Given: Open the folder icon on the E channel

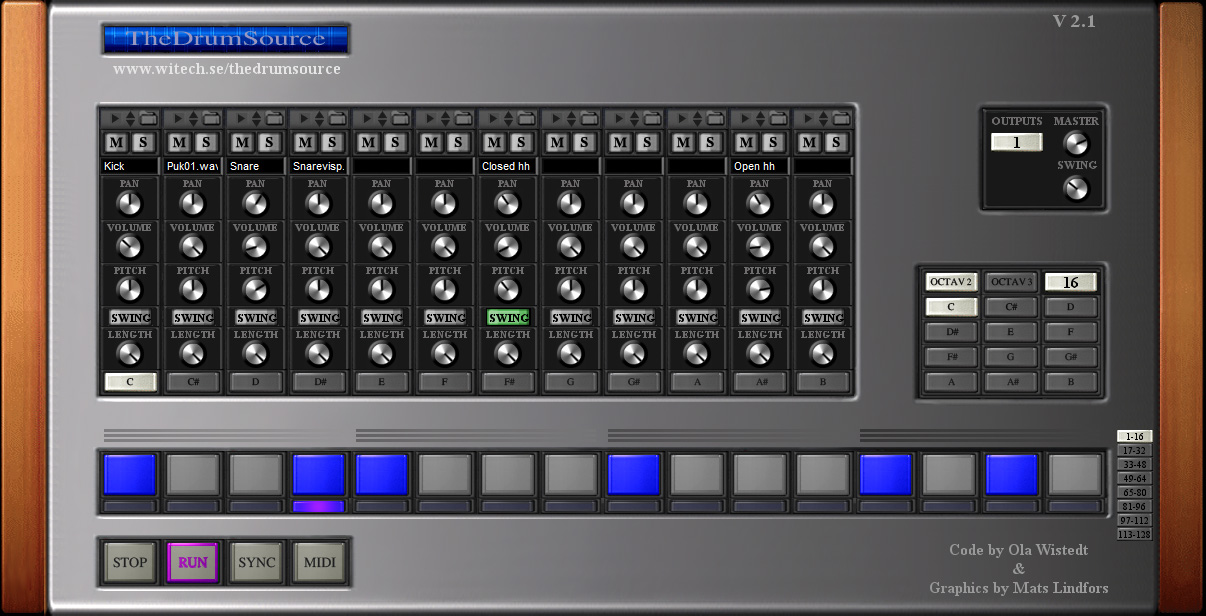Looking at the screenshot, I should 400,118.
